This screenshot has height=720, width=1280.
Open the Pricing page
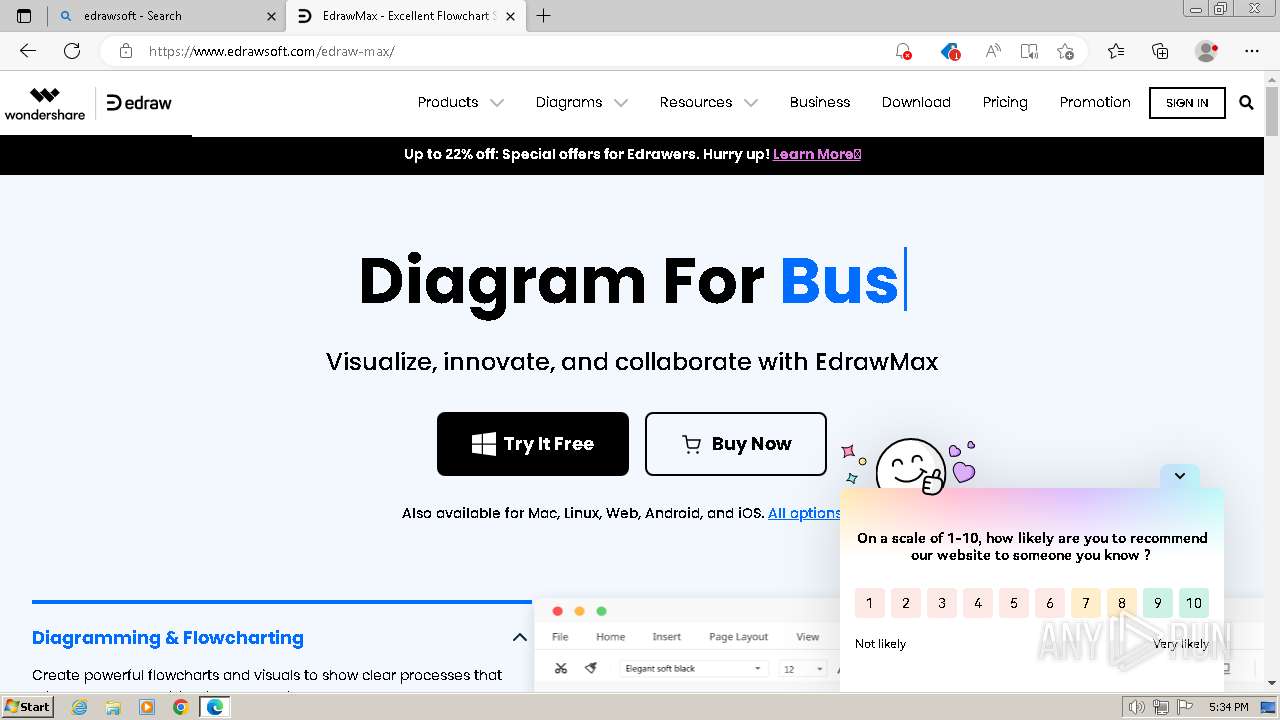tap(1005, 102)
